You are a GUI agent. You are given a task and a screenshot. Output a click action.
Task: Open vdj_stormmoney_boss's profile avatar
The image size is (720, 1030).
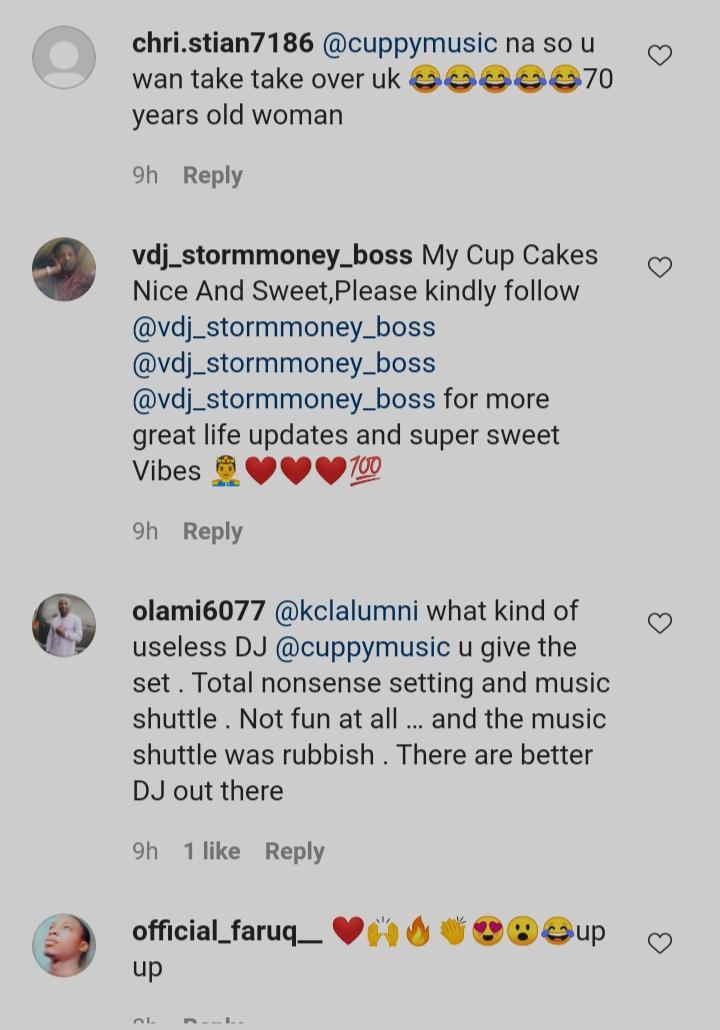click(x=64, y=269)
